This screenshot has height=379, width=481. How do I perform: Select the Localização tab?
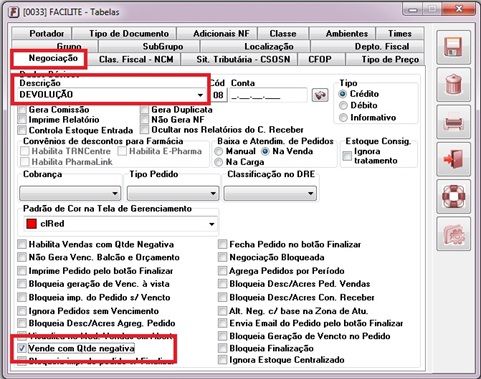click(x=255, y=46)
